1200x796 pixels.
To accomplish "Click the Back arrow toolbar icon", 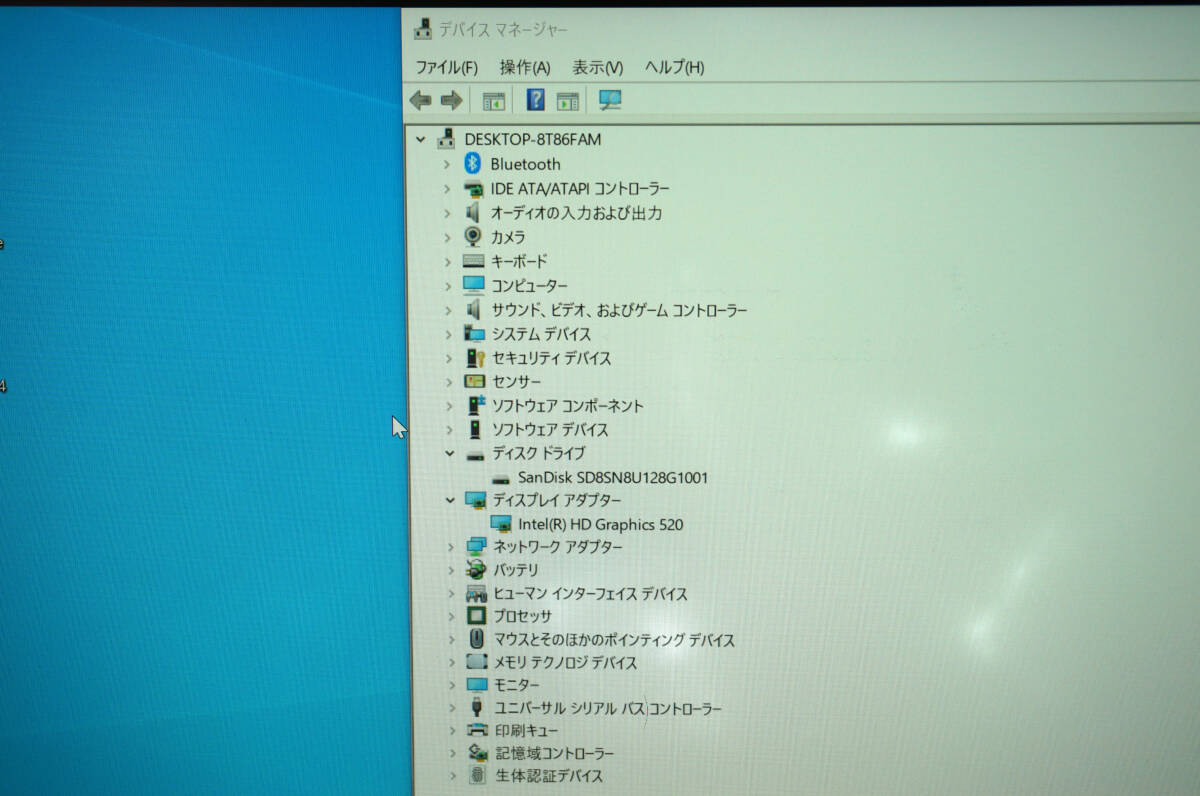I will pos(421,100).
